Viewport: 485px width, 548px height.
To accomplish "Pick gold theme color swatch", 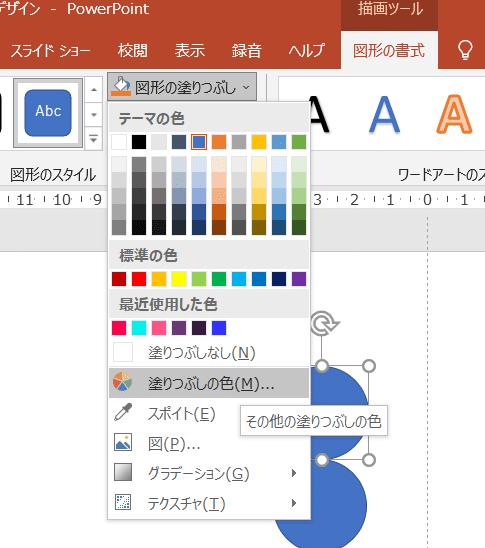I will (x=259, y=142).
